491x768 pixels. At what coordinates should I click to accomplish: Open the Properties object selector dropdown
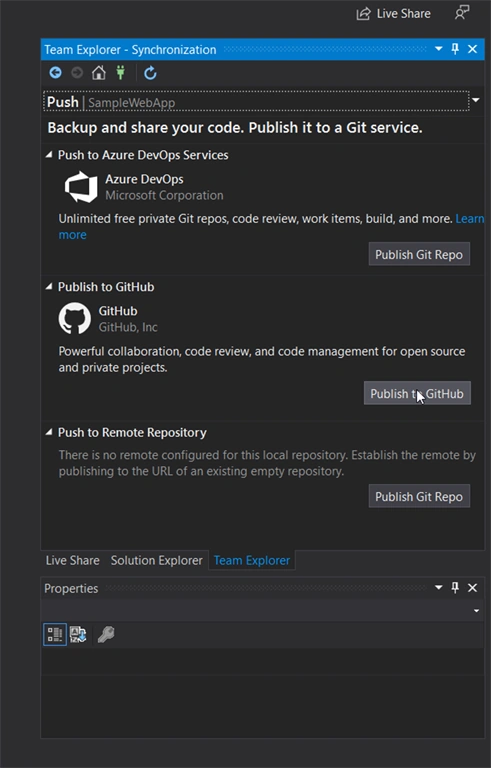(x=476, y=611)
